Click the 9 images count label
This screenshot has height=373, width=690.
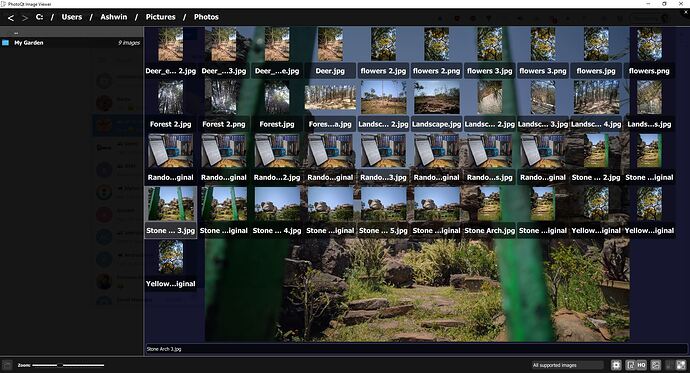[129, 43]
